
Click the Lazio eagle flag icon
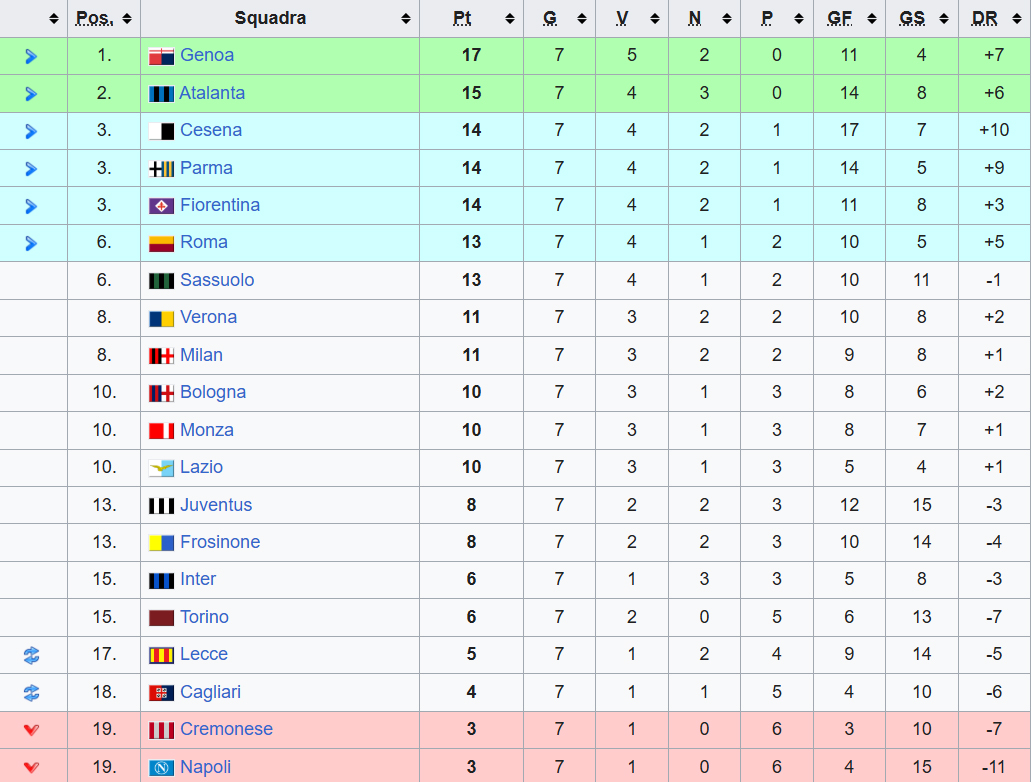coord(161,468)
